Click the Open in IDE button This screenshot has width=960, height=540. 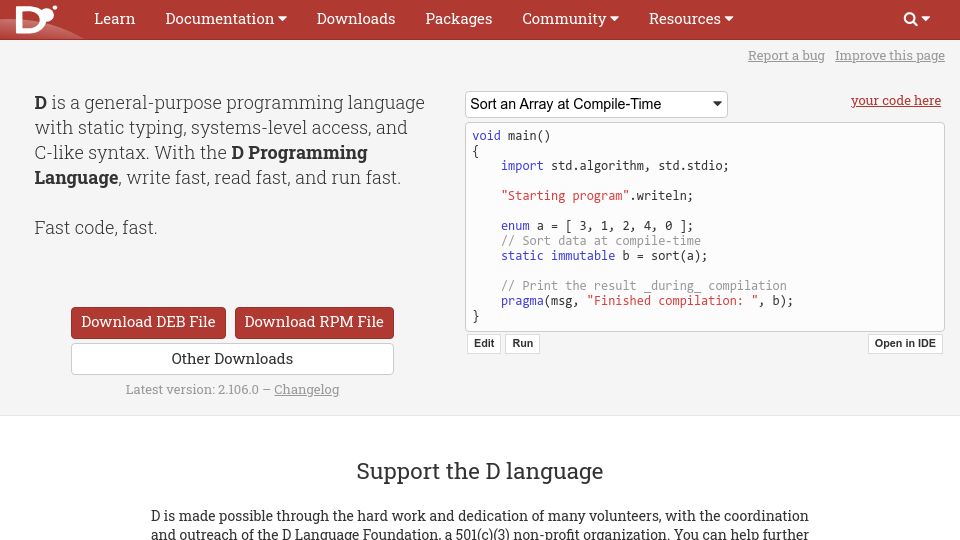pos(905,343)
